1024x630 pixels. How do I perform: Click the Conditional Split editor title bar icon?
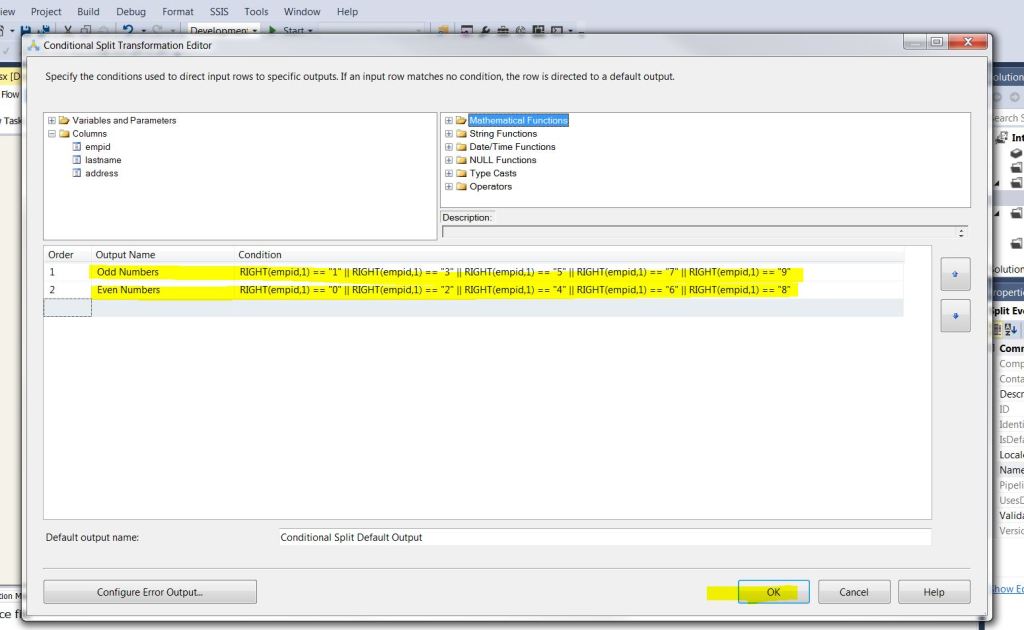[x=33, y=45]
